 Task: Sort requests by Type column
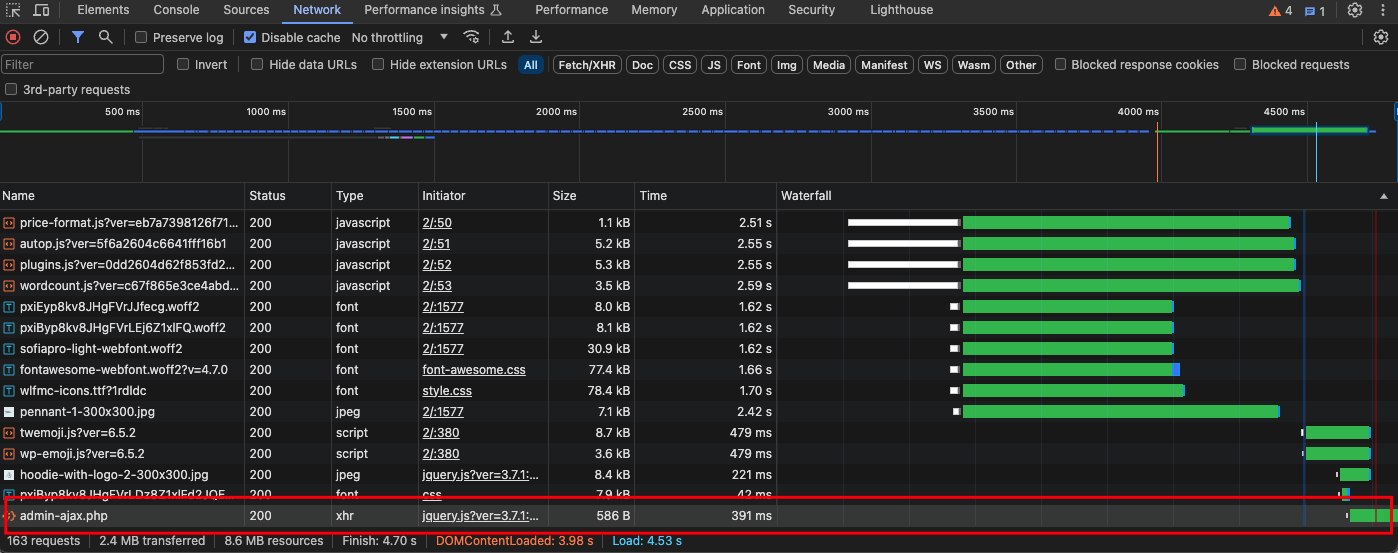375,196
